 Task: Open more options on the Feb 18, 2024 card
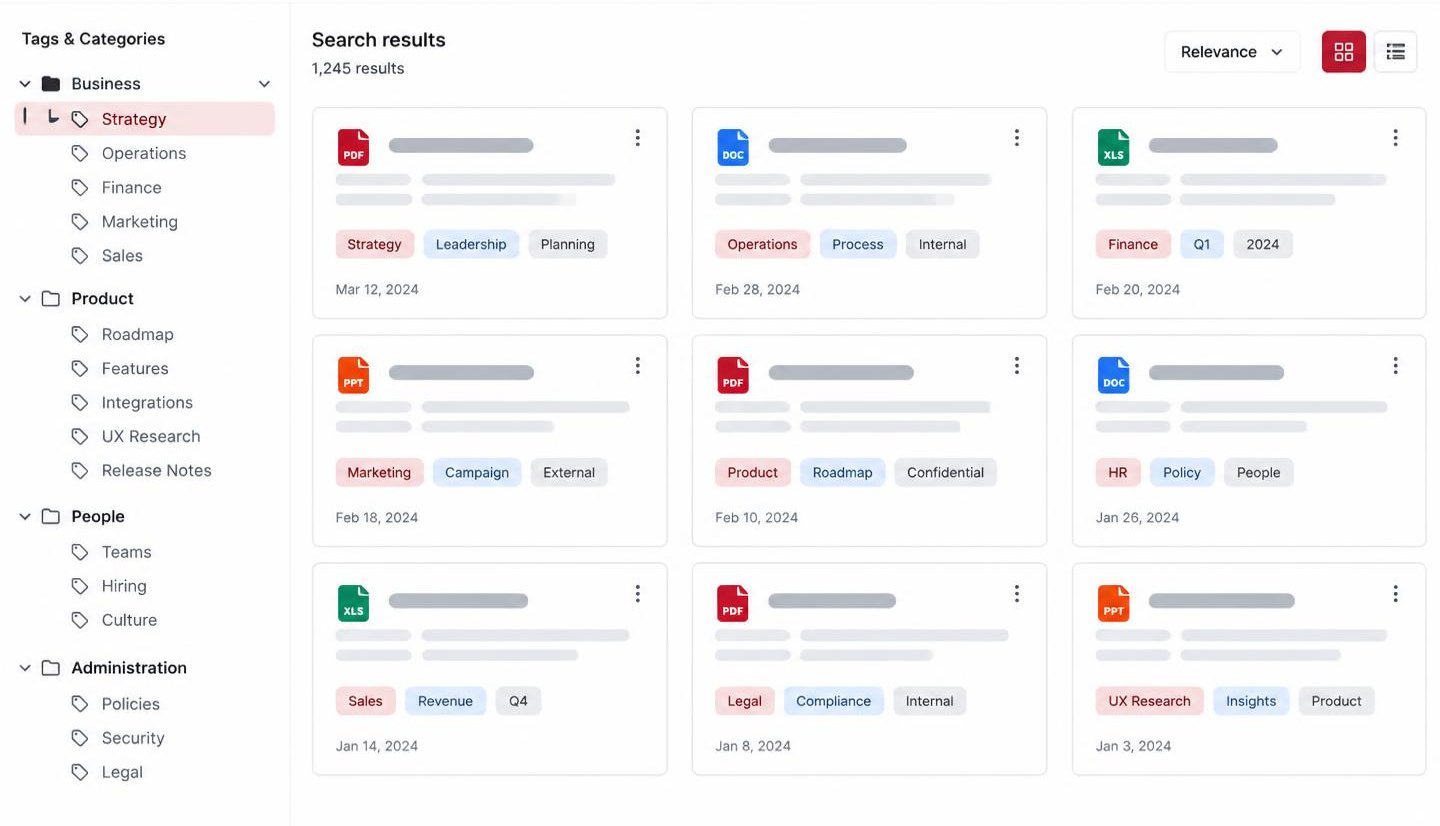click(x=637, y=366)
